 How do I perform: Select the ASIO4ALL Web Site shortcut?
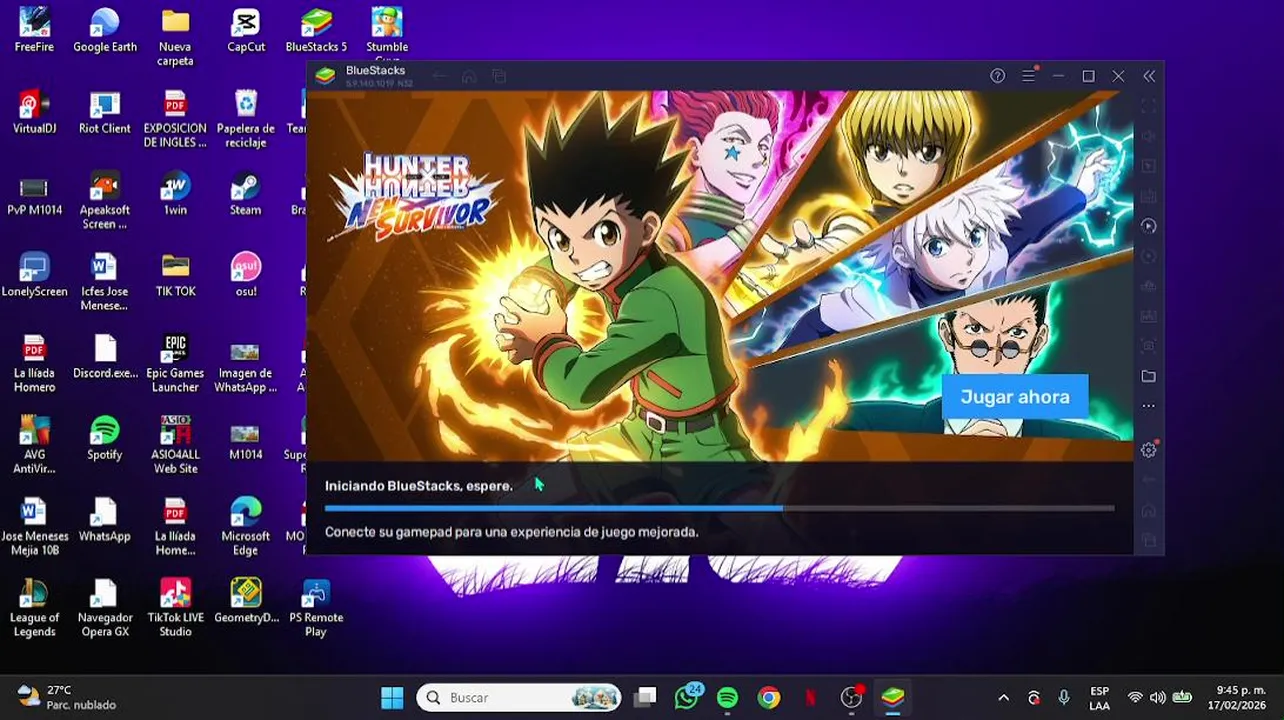tap(175, 445)
